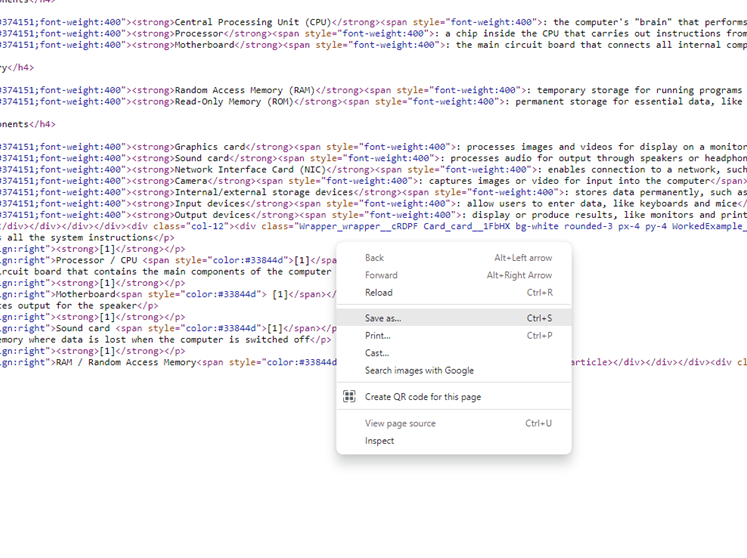Select Search images with Google
The height and width of the screenshot is (558, 747).
coord(419,371)
